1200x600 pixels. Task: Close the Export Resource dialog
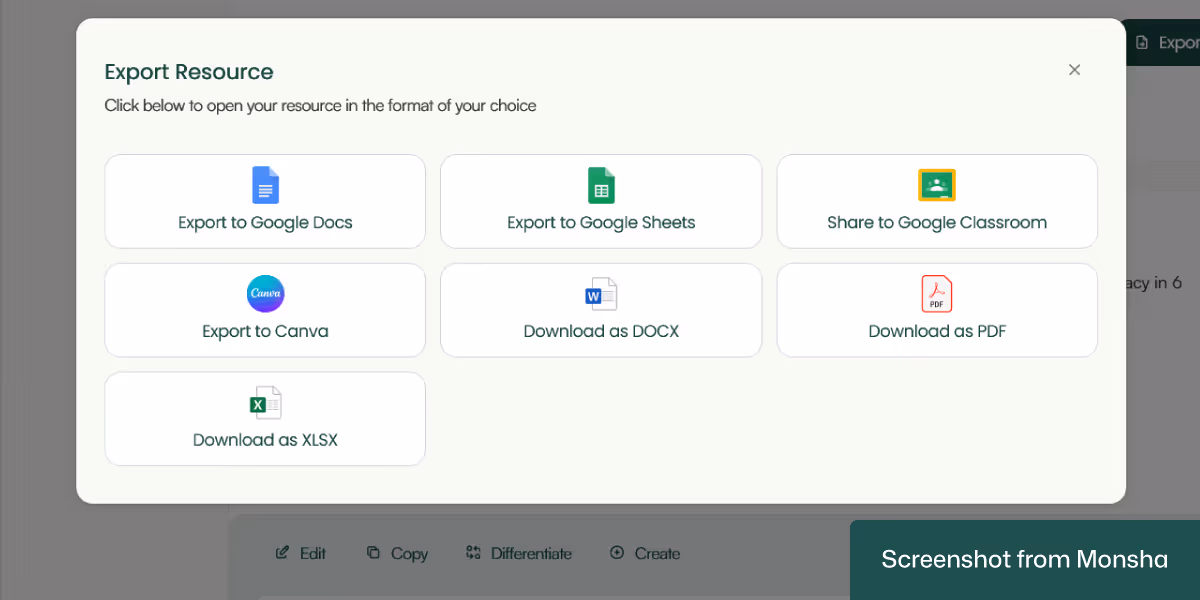(1074, 70)
